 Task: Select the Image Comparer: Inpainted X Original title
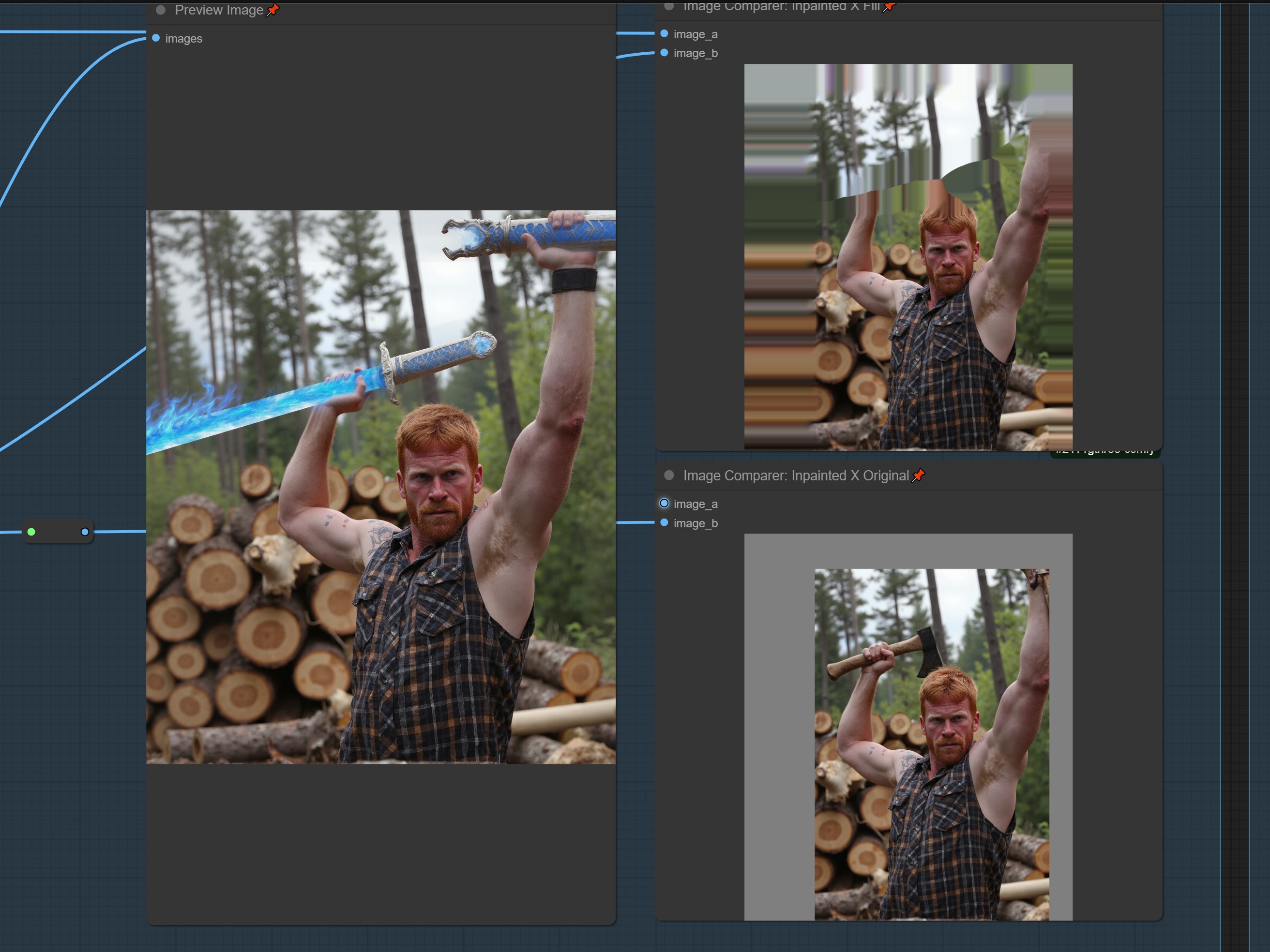(796, 476)
